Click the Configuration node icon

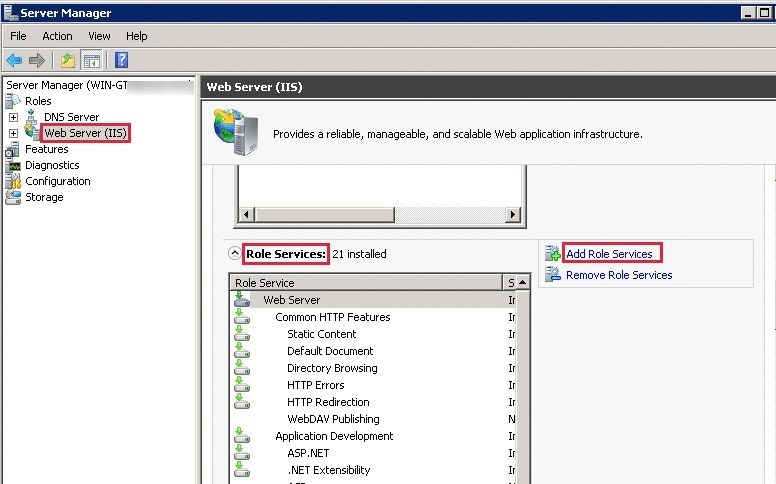(x=12, y=181)
